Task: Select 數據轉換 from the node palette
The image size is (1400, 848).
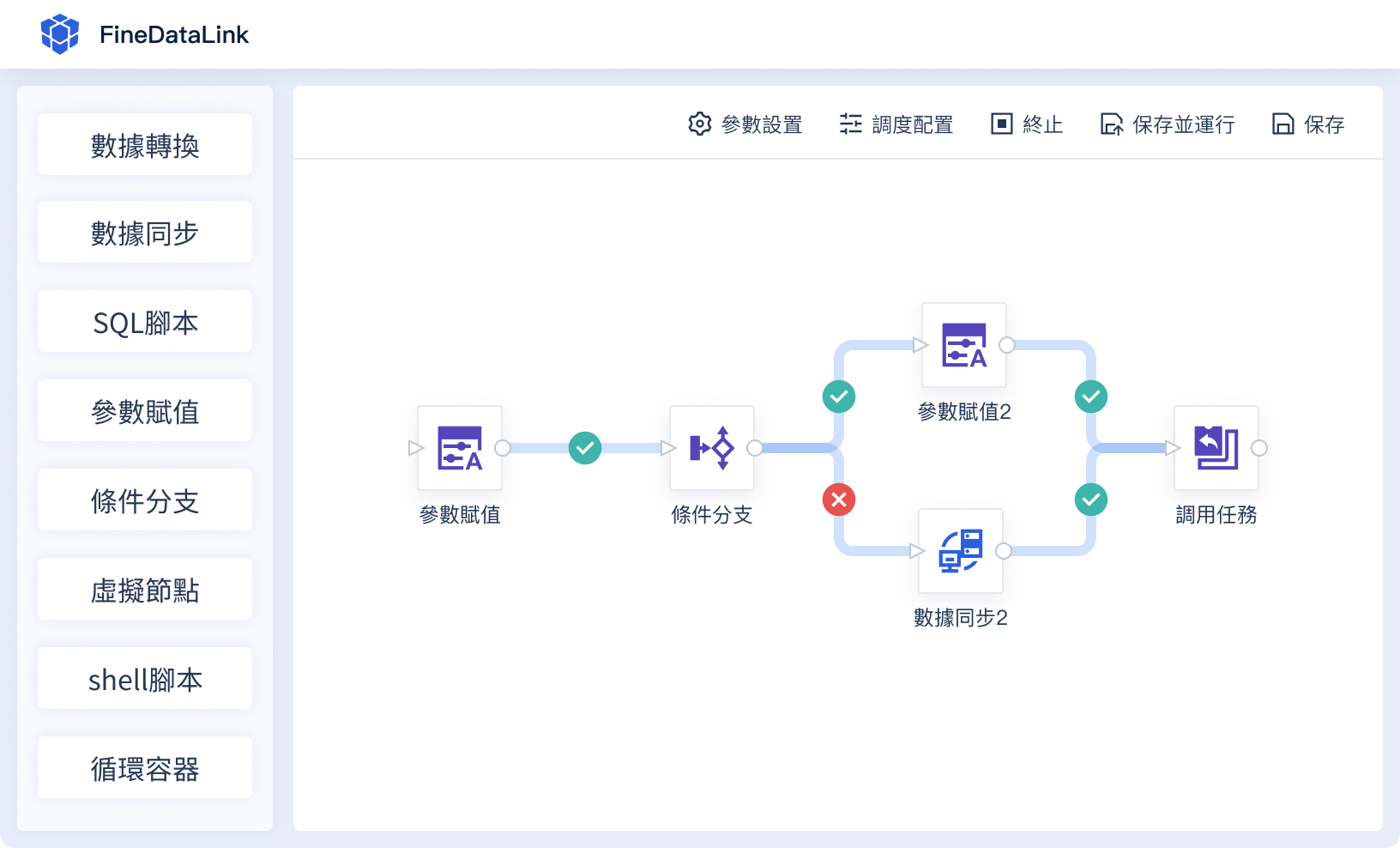Action: 145,144
